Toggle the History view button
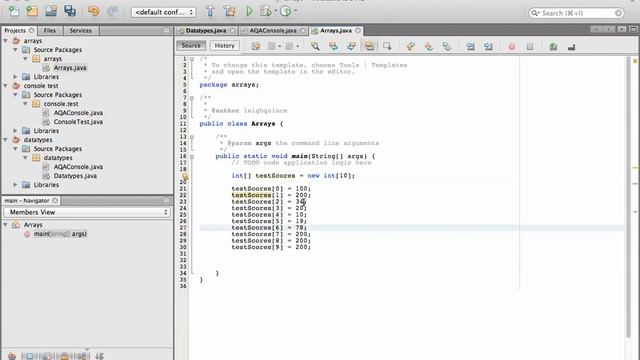Screen dimensions: 640x360 pos(224,46)
